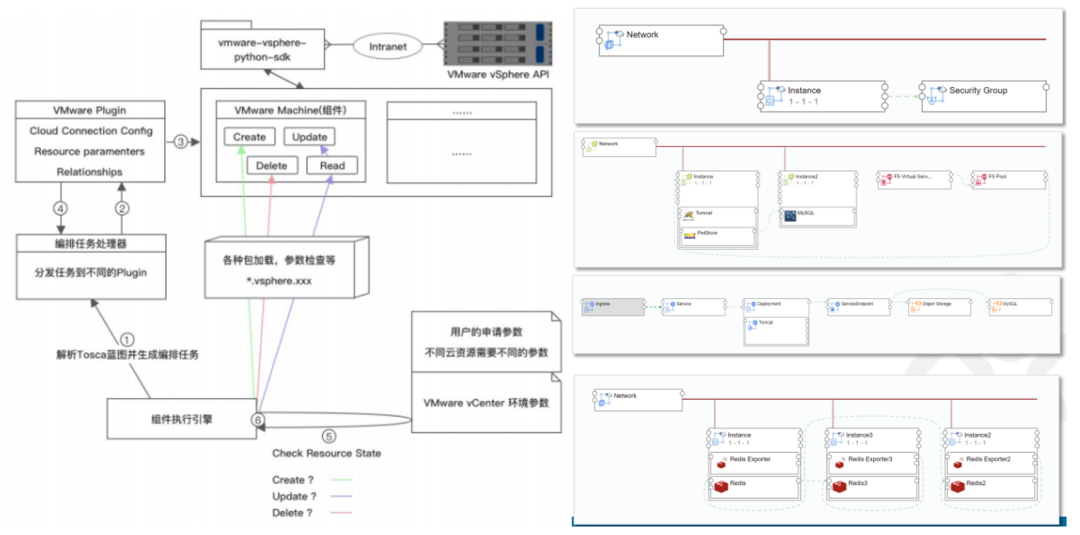Image resolution: width=1080 pixels, height=535 pixels.
Task: Click the Delete box in VMware Machine
Action: (x=272, y=165)
